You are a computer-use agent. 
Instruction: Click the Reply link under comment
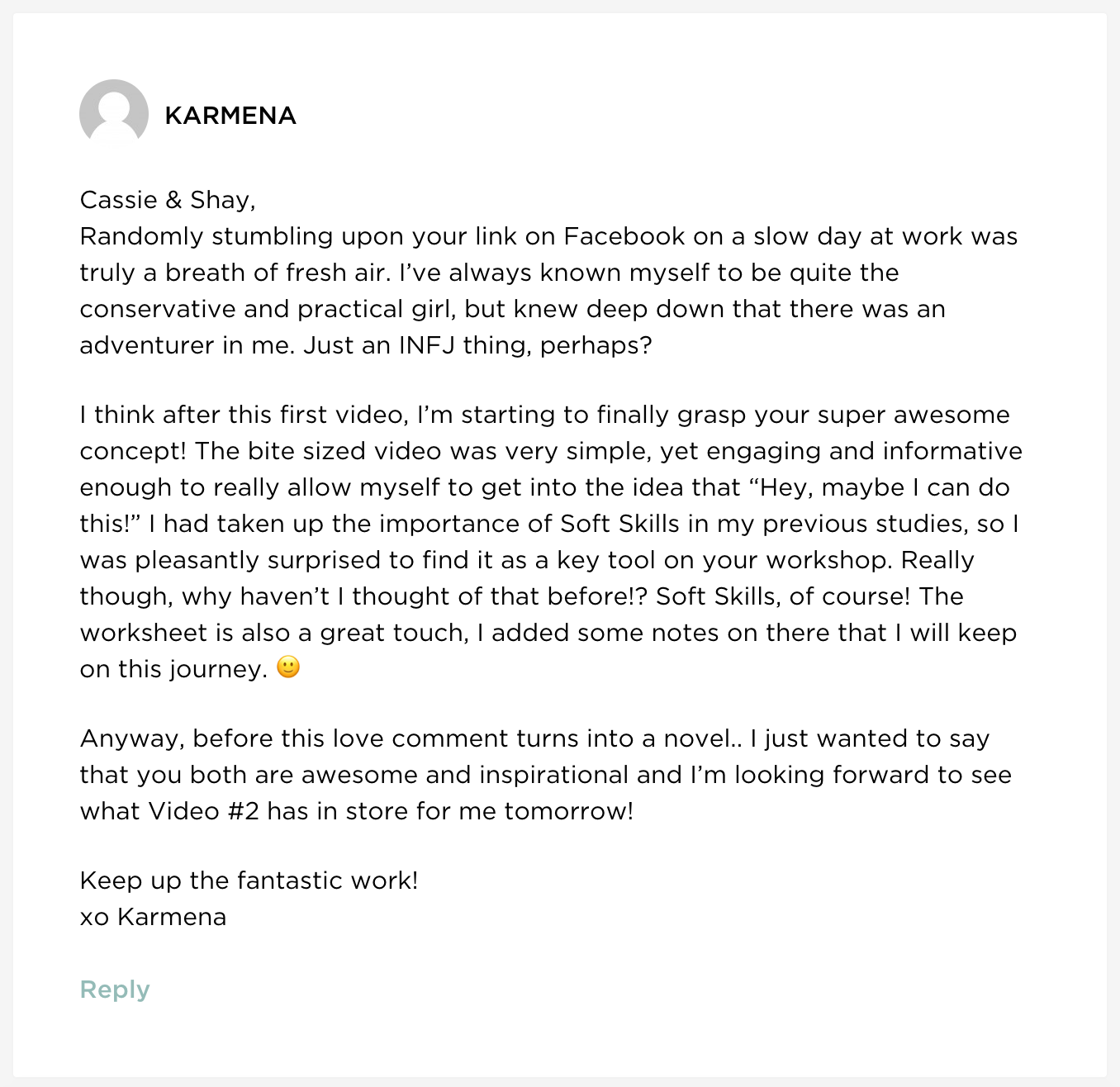[115, 990]
